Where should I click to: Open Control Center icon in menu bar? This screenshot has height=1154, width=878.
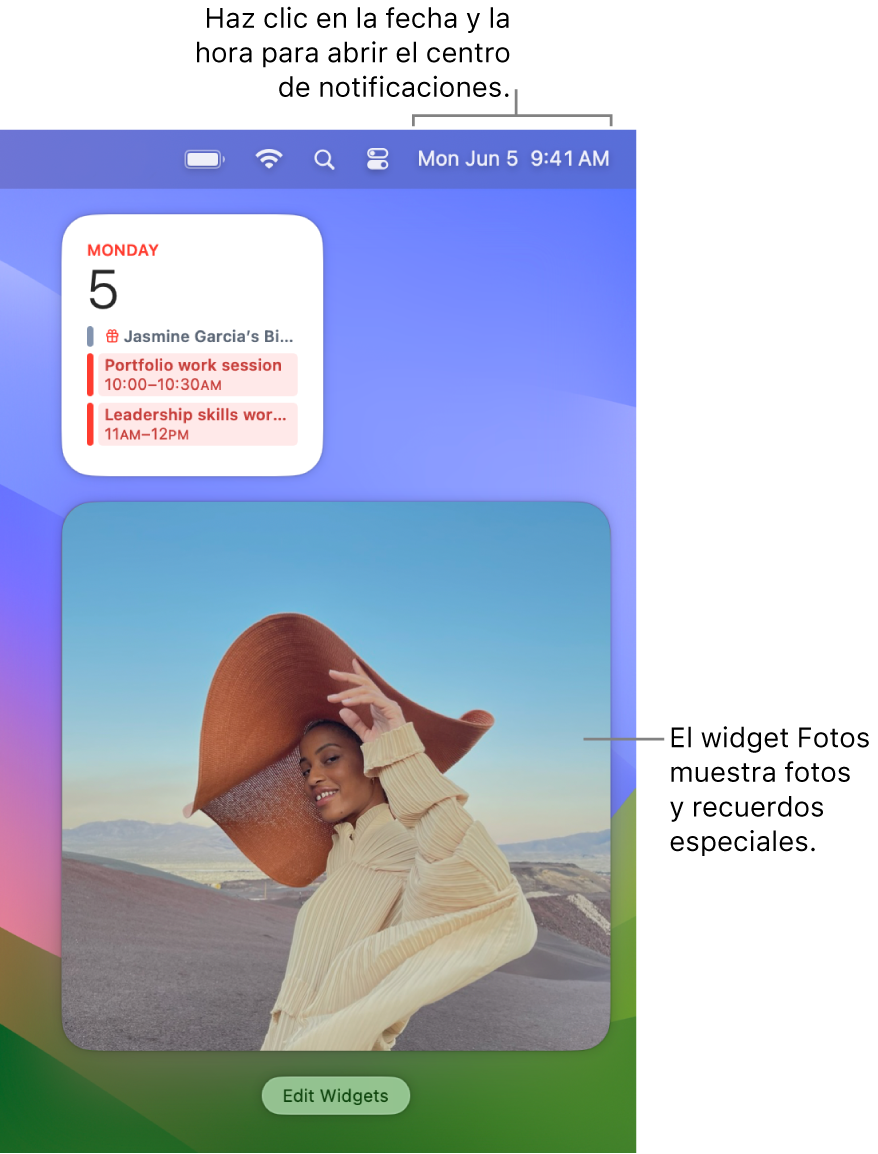(378, 159)
